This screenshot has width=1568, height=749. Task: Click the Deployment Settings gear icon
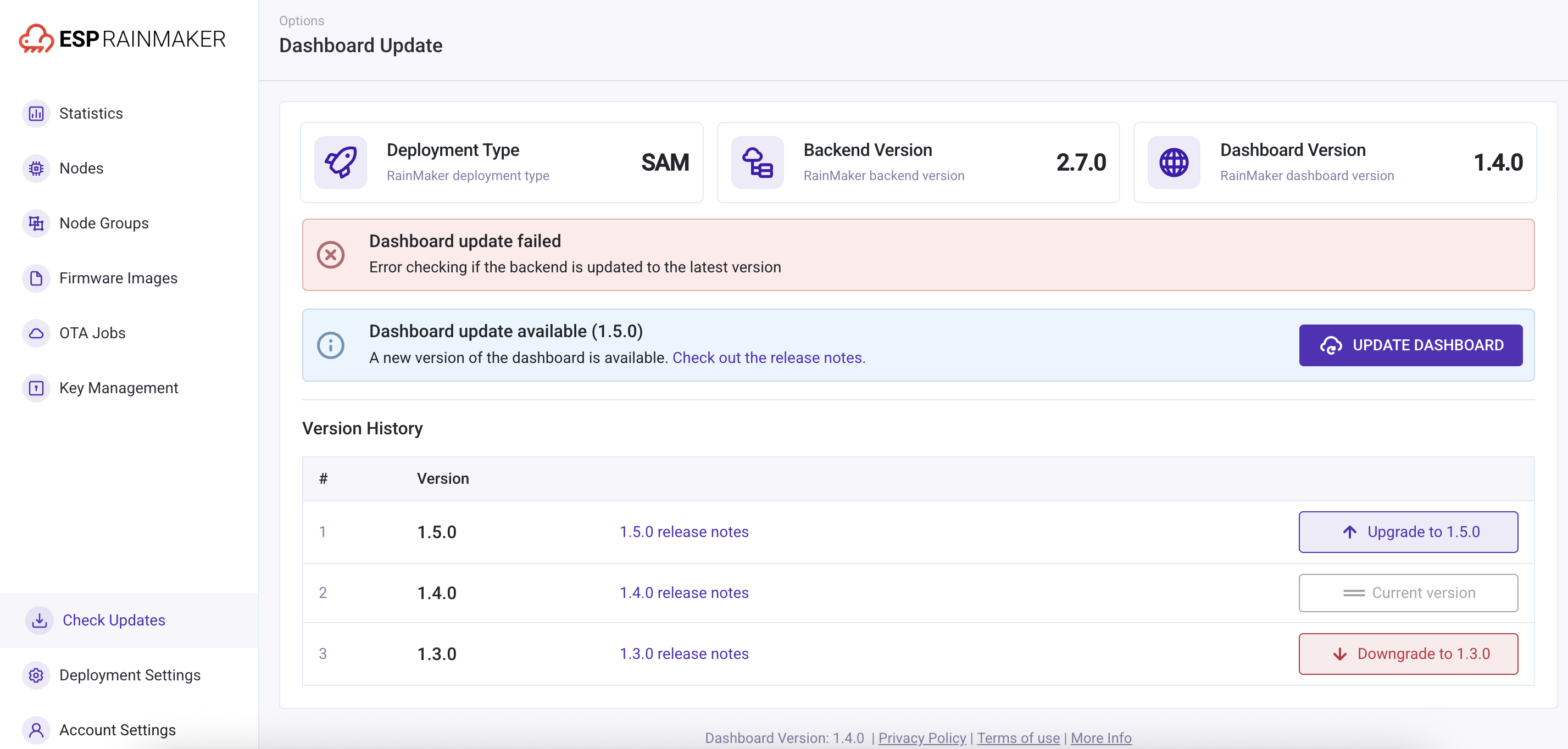point(36,675)
